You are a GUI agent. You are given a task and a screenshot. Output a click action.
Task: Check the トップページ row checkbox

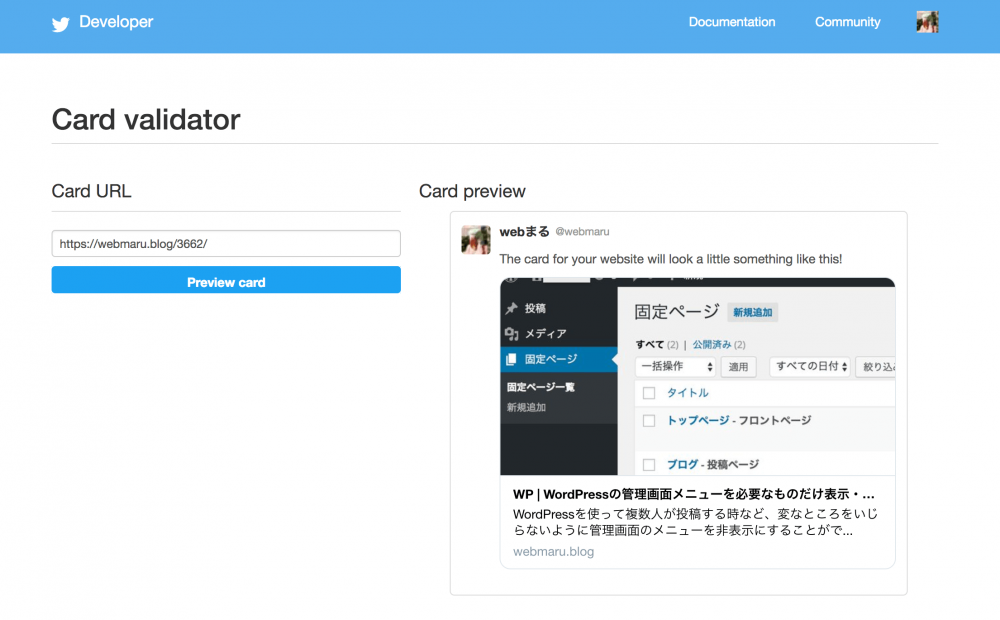(649, 421)
